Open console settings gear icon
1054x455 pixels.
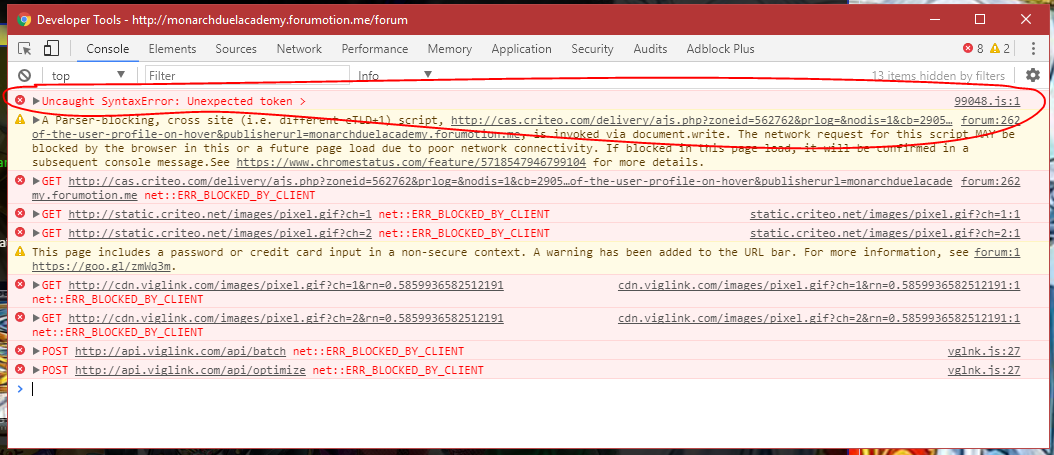(1032, 75)
